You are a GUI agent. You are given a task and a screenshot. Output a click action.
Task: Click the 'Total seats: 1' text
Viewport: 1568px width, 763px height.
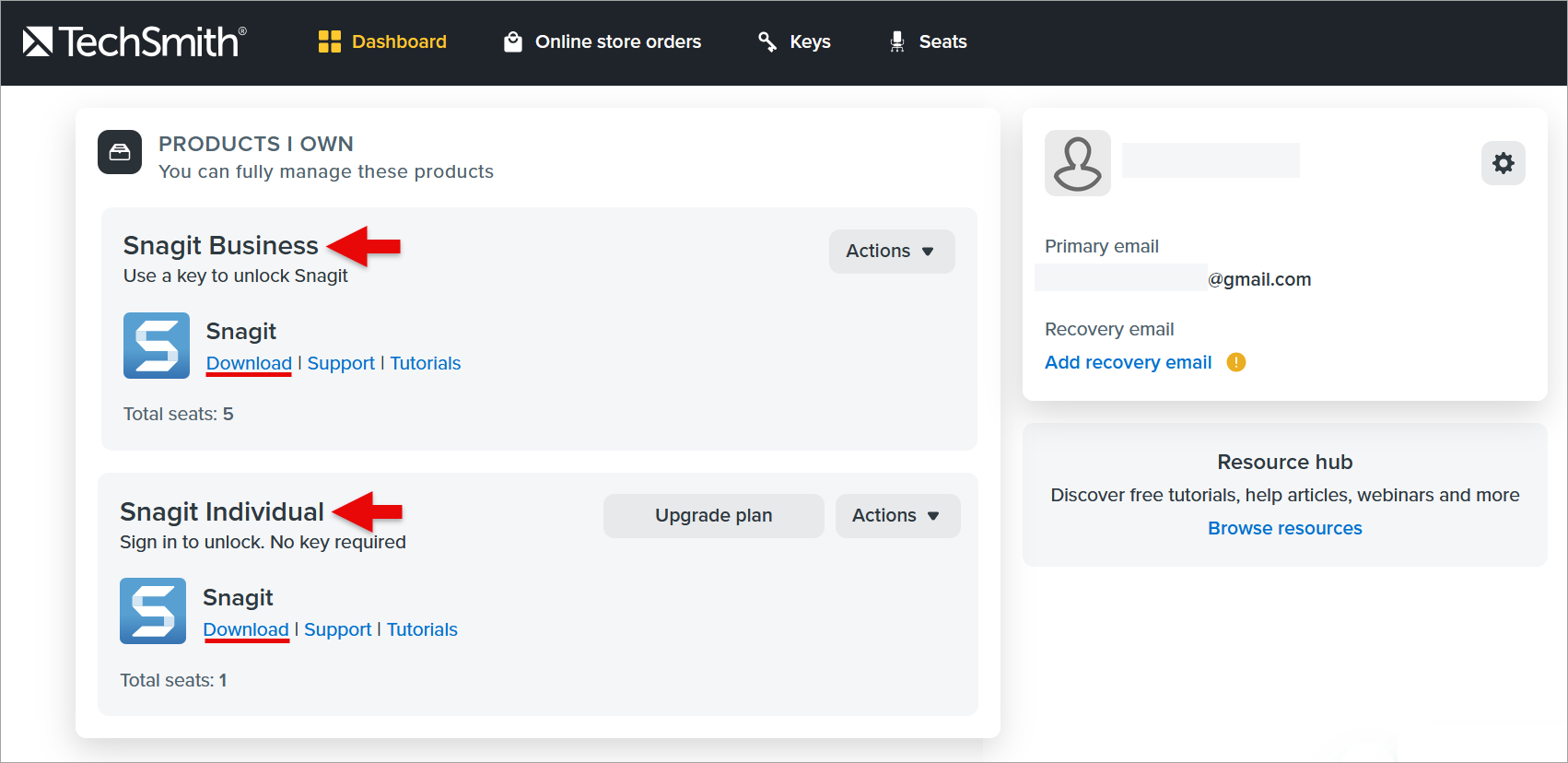(x=173, y=680)
